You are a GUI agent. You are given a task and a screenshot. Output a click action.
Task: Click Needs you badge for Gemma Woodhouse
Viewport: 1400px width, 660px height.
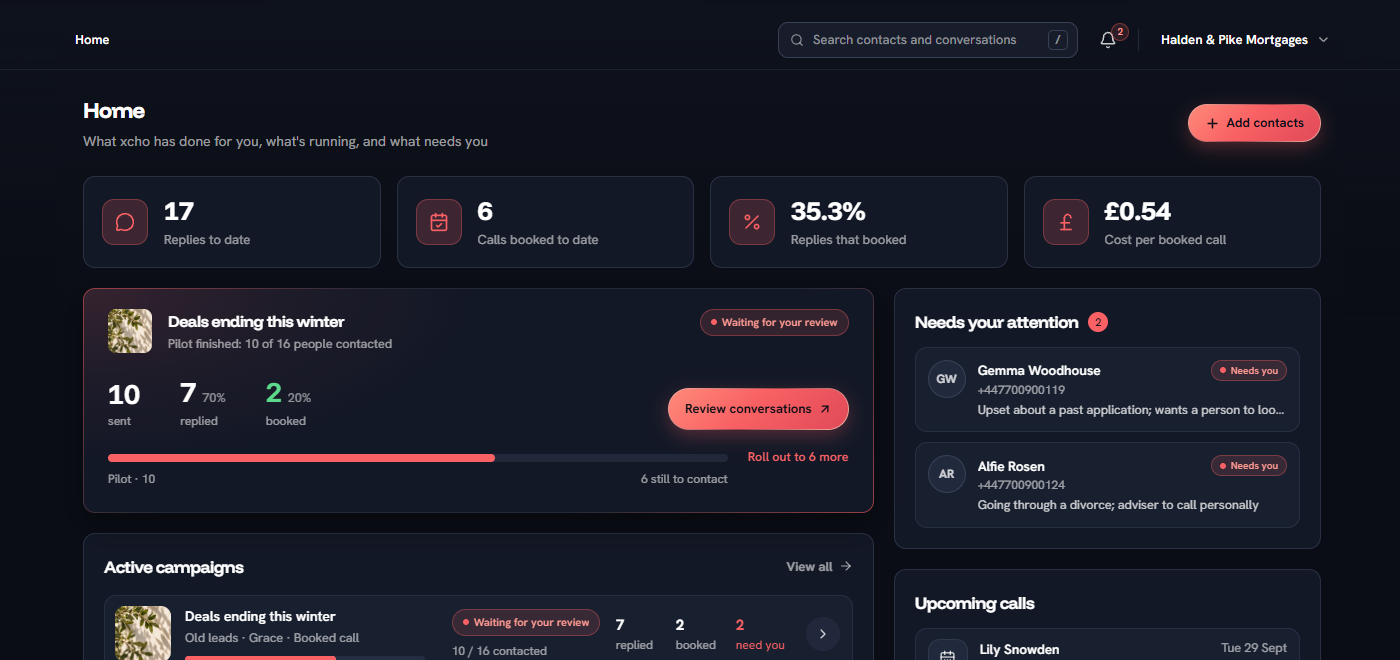(1249, 371)
